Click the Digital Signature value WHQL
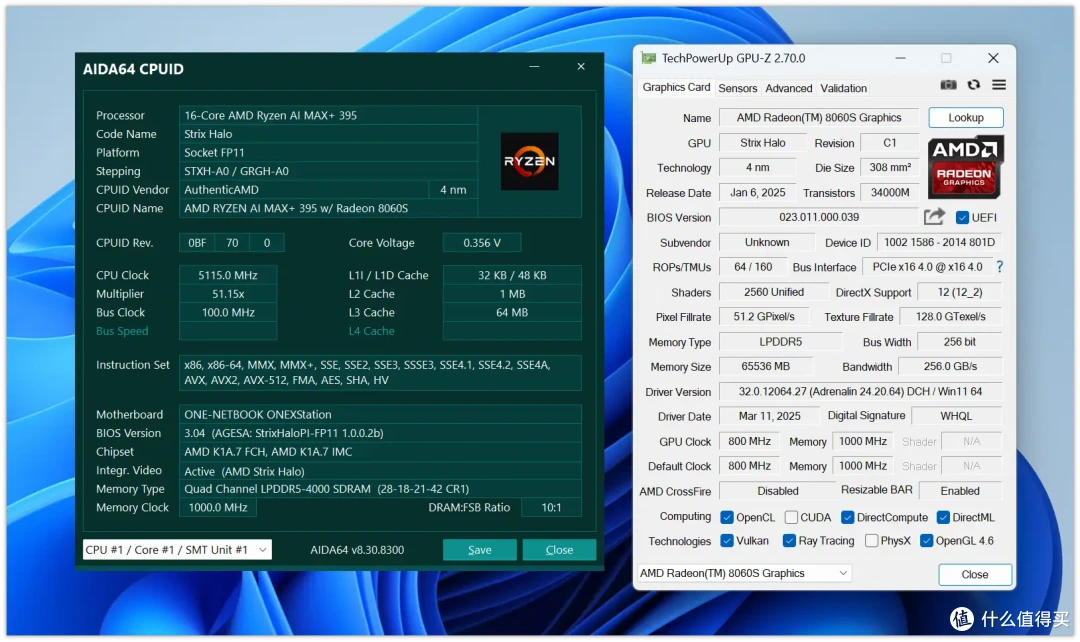 tap(957, 416)
